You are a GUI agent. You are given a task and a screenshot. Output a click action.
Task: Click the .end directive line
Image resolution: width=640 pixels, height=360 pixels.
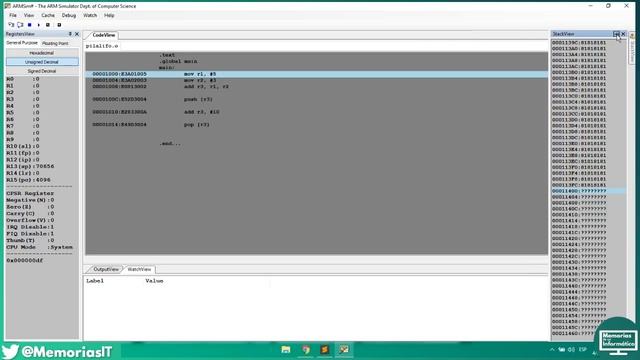[x=170, y=144]
